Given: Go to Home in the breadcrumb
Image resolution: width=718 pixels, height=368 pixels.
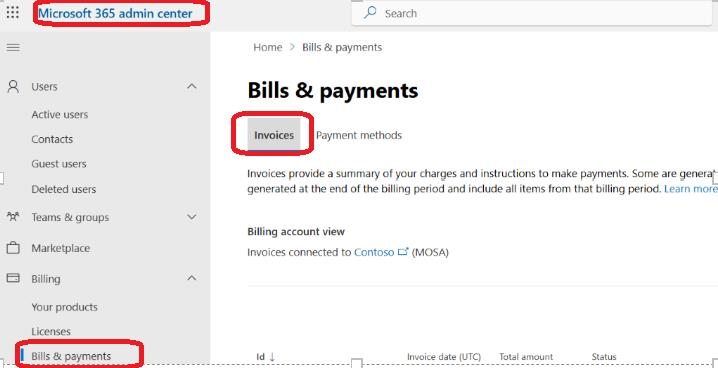Looking at the screenshot, I should (268, 47).
